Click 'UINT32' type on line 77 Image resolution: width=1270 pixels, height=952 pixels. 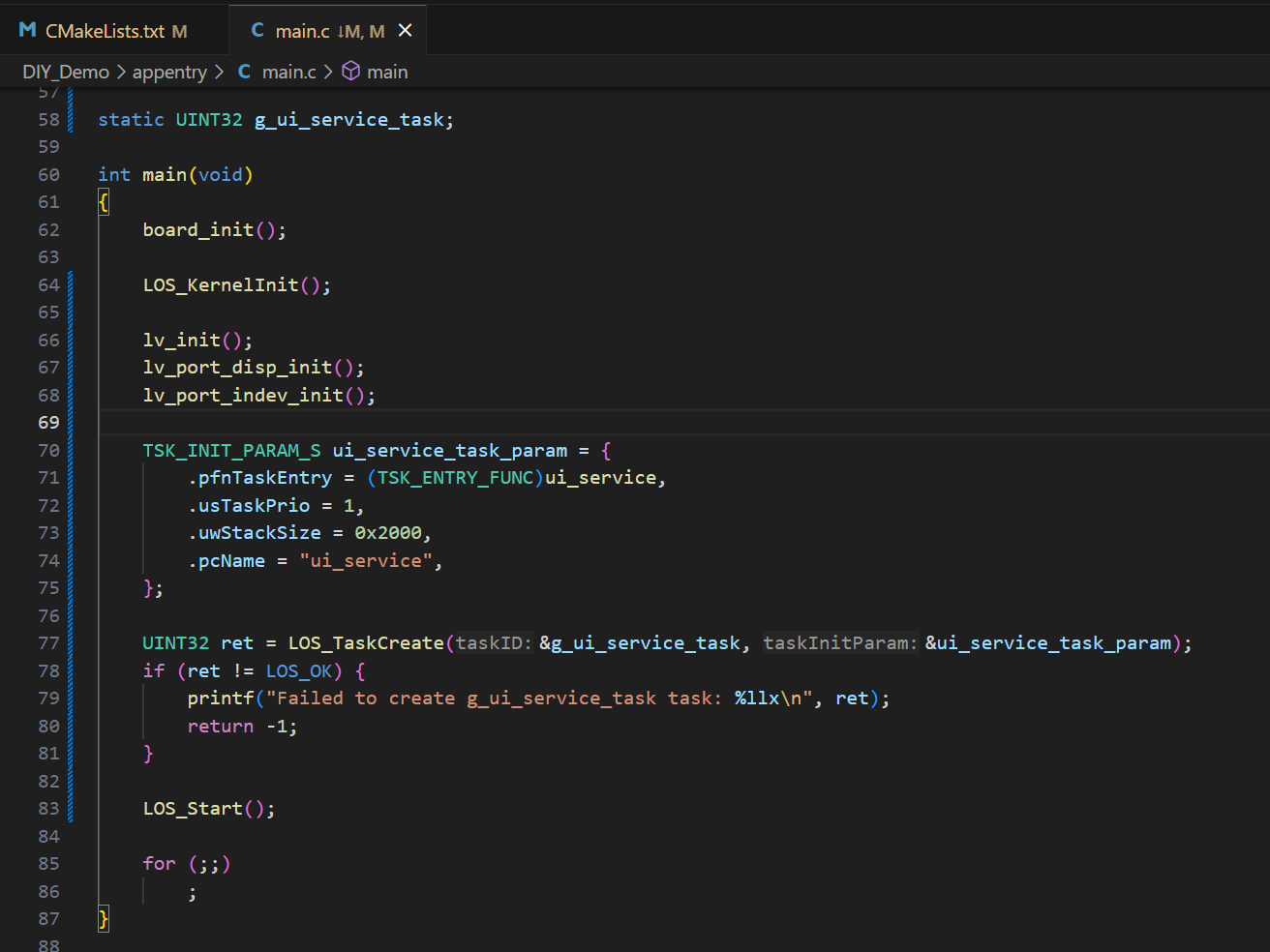176,643
